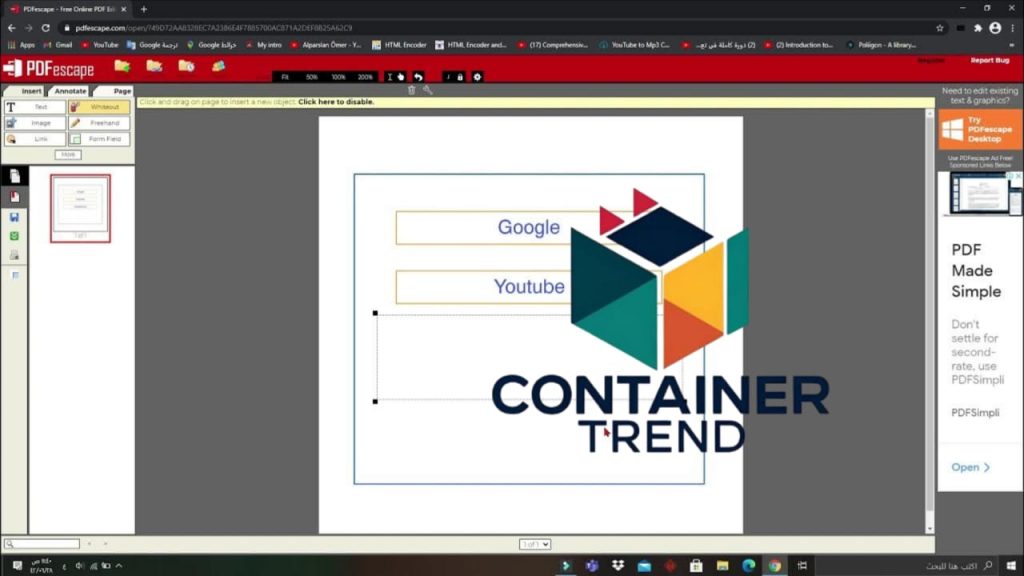Image resolution: width=1024 pixels, height=576 pixels.
Task: Open the gear settings icon in toolbar
Action: pos(477,77)
